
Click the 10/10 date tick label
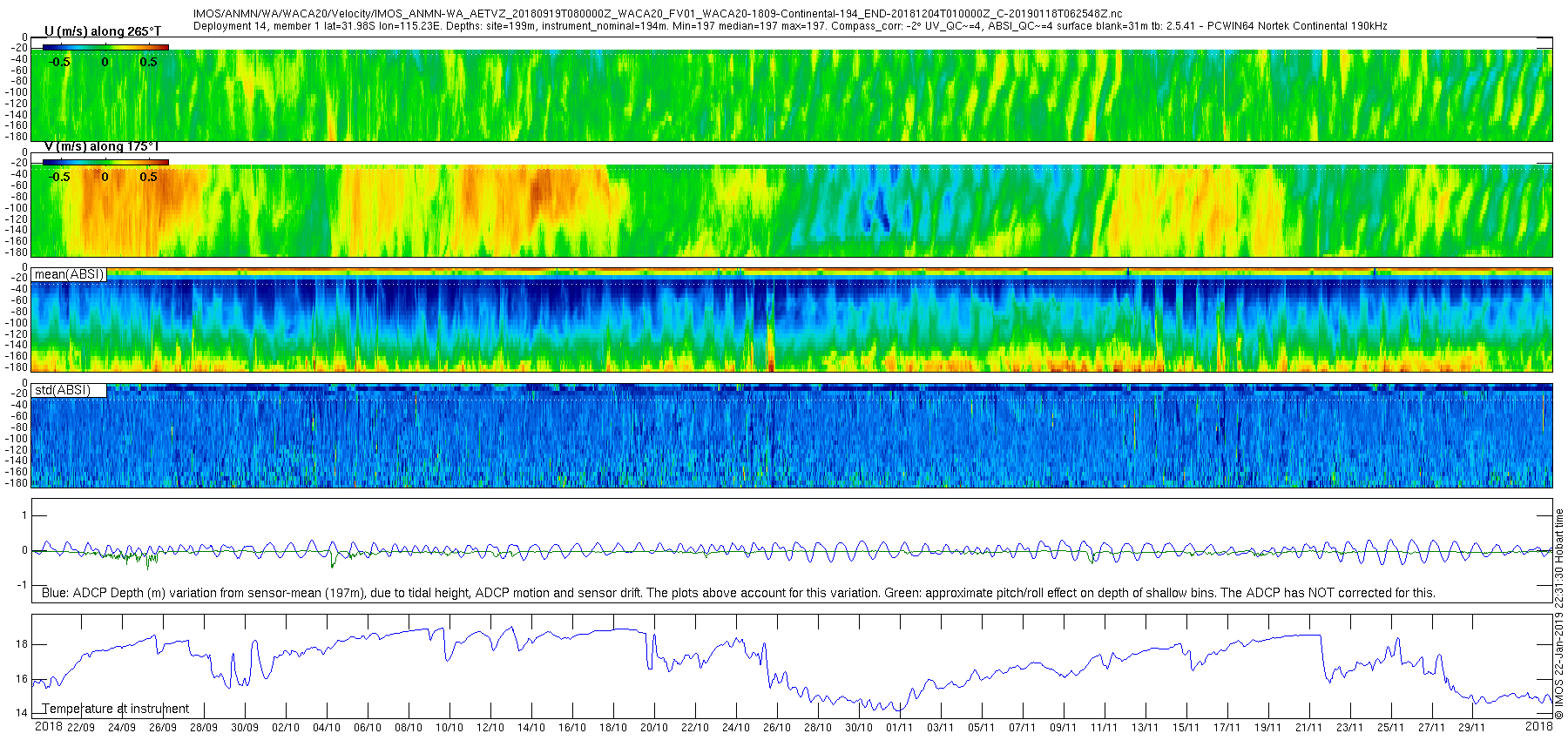point(449,728)
